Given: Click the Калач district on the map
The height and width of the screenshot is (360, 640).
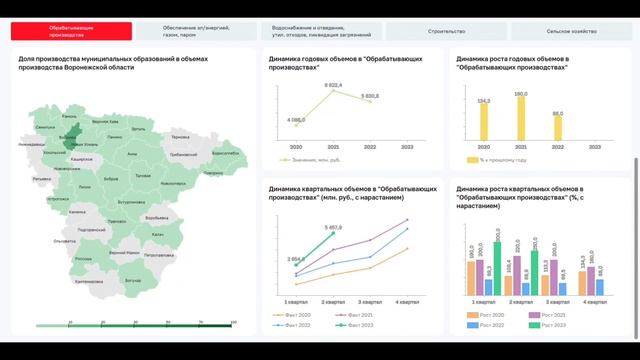Looking at the screenshot, I should point(157,235).
